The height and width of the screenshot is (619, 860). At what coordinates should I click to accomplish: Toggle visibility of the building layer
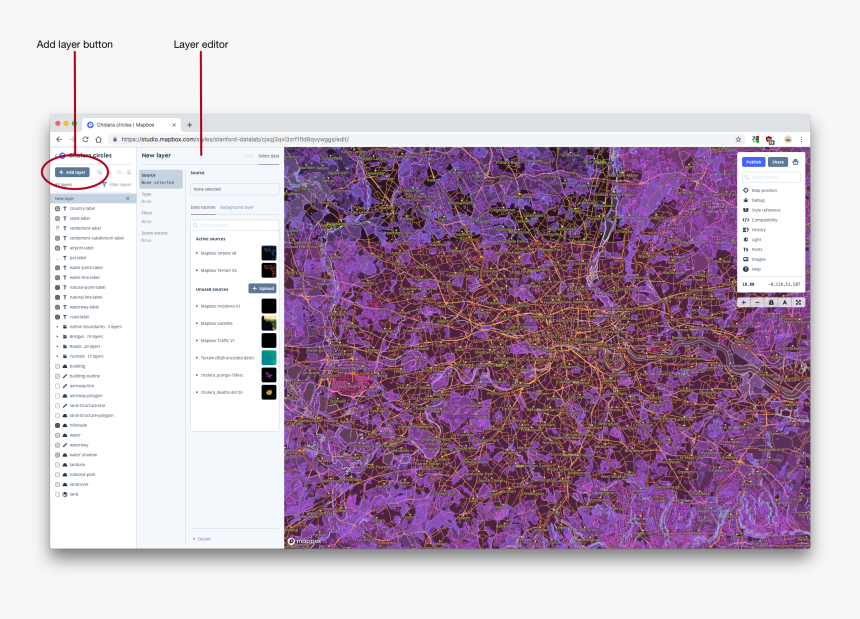tap(55, 366)
